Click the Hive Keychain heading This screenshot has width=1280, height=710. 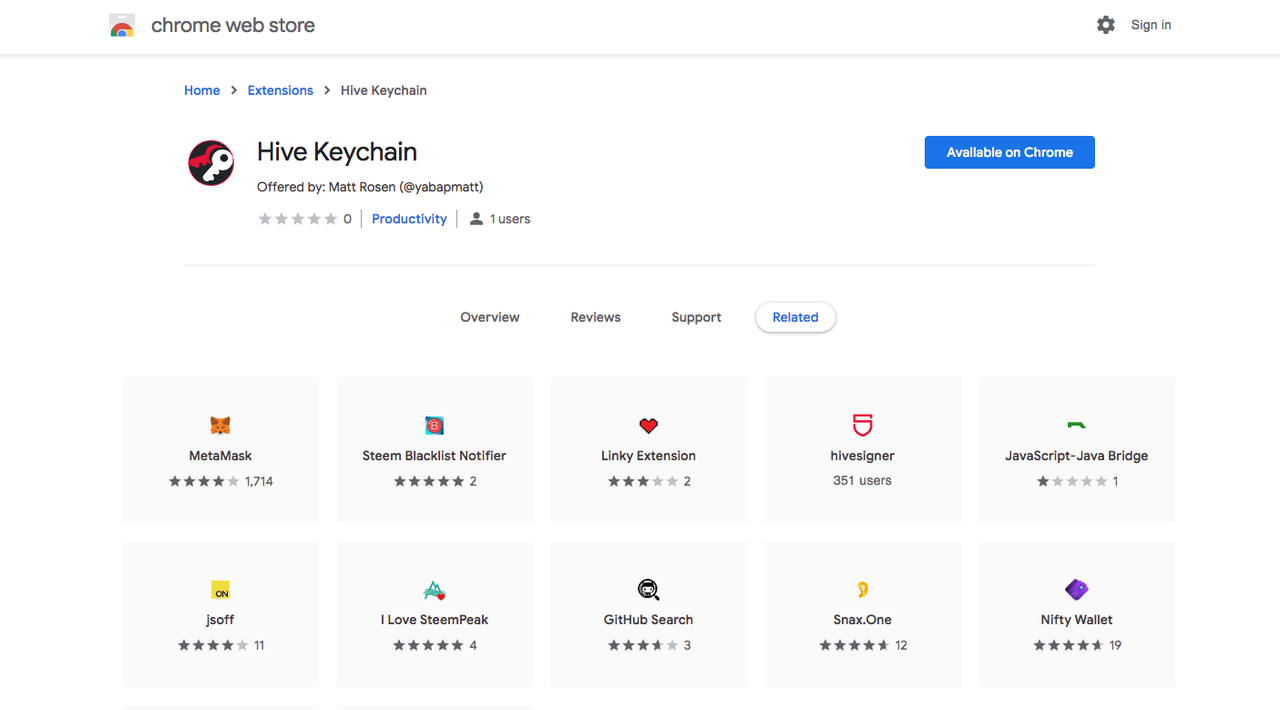click(337, 152)
